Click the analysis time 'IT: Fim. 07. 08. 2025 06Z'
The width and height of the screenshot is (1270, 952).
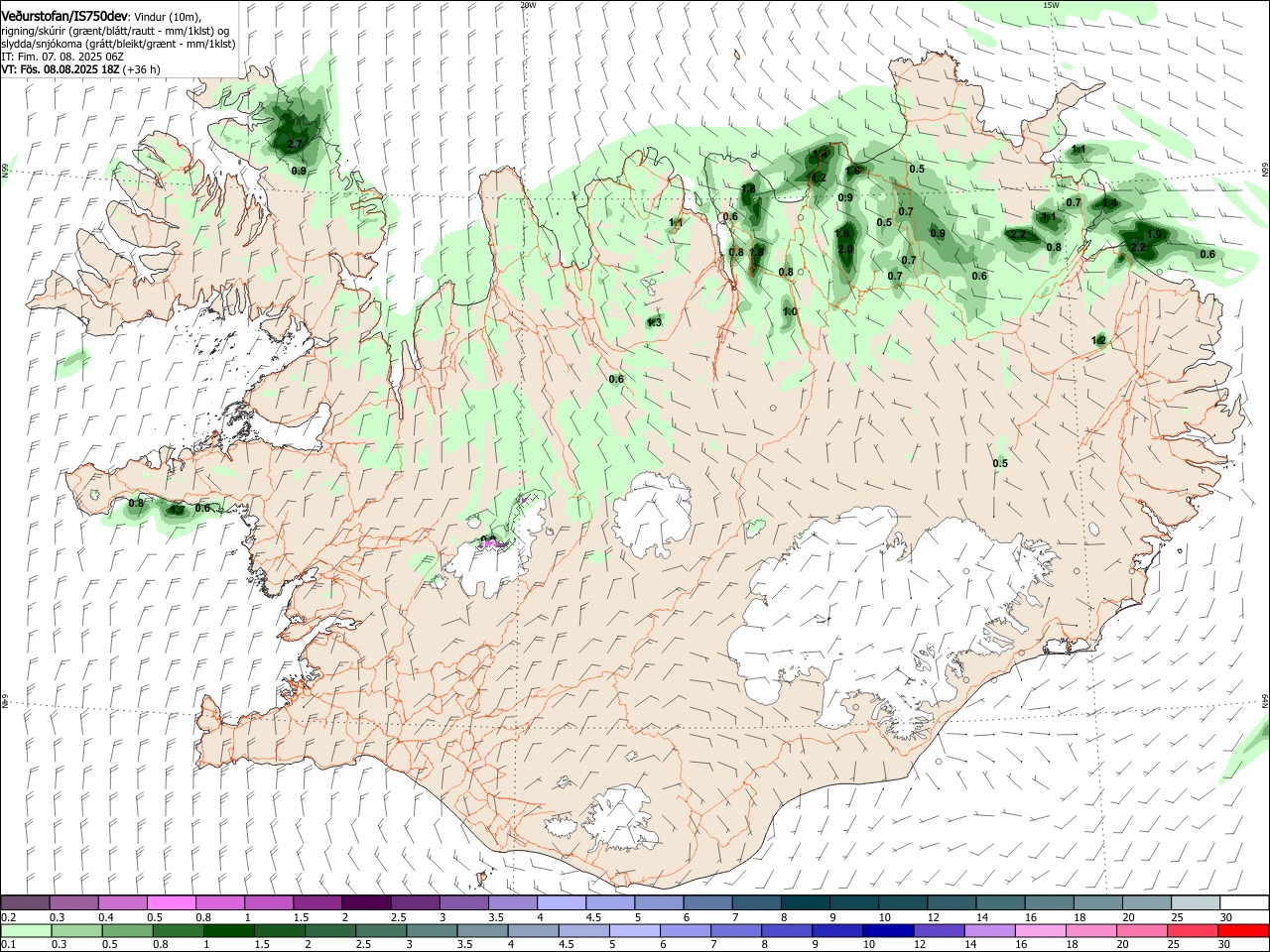click(62, 58)
